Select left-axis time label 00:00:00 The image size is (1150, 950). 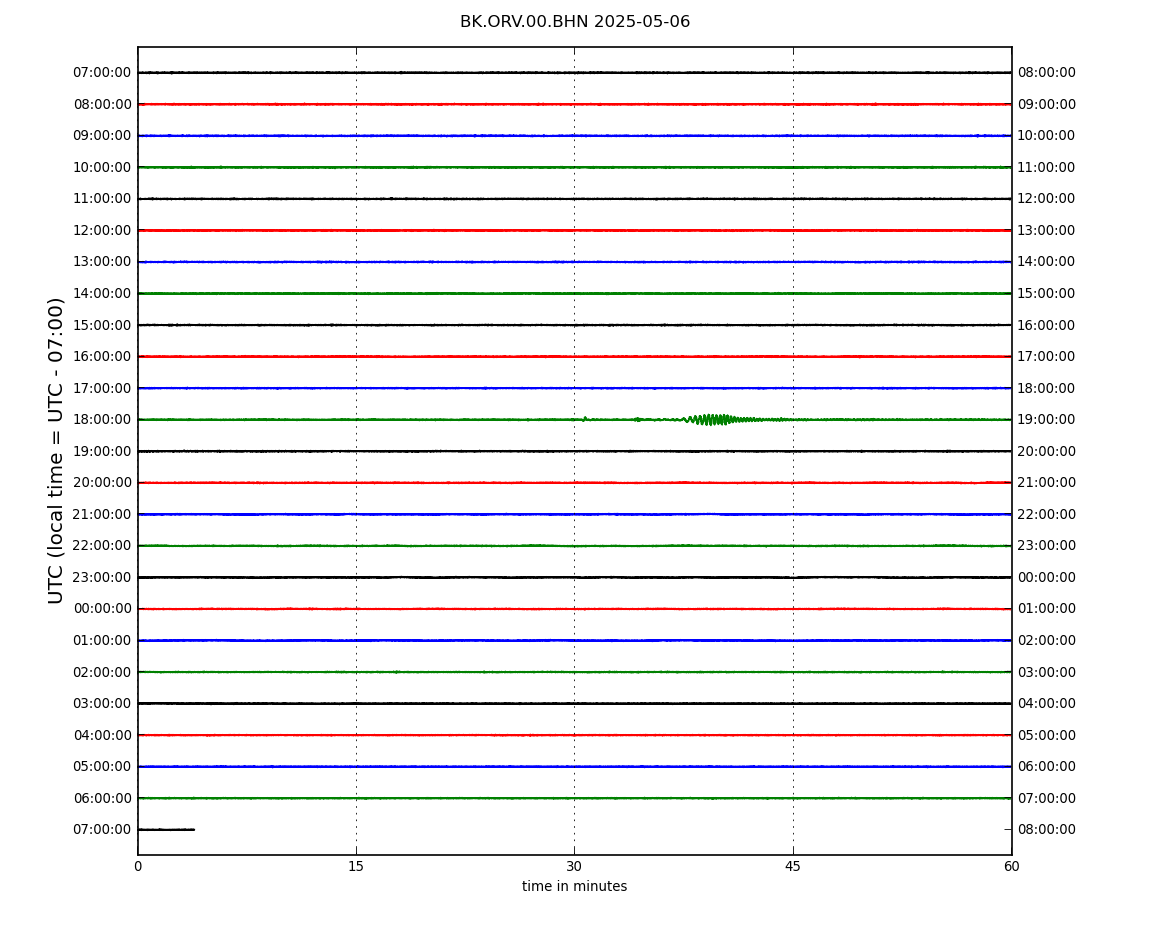click(102, 609)
